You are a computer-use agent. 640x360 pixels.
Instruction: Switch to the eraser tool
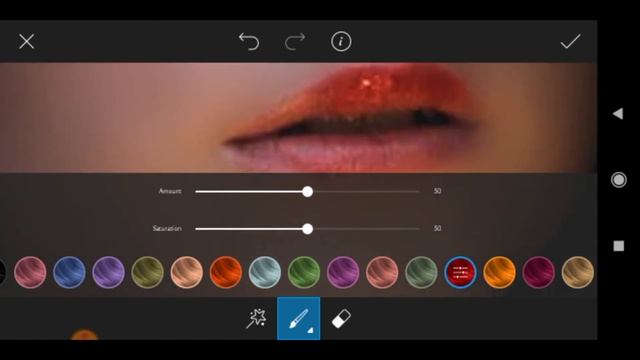pyautogui.click(x=341, y=318)
